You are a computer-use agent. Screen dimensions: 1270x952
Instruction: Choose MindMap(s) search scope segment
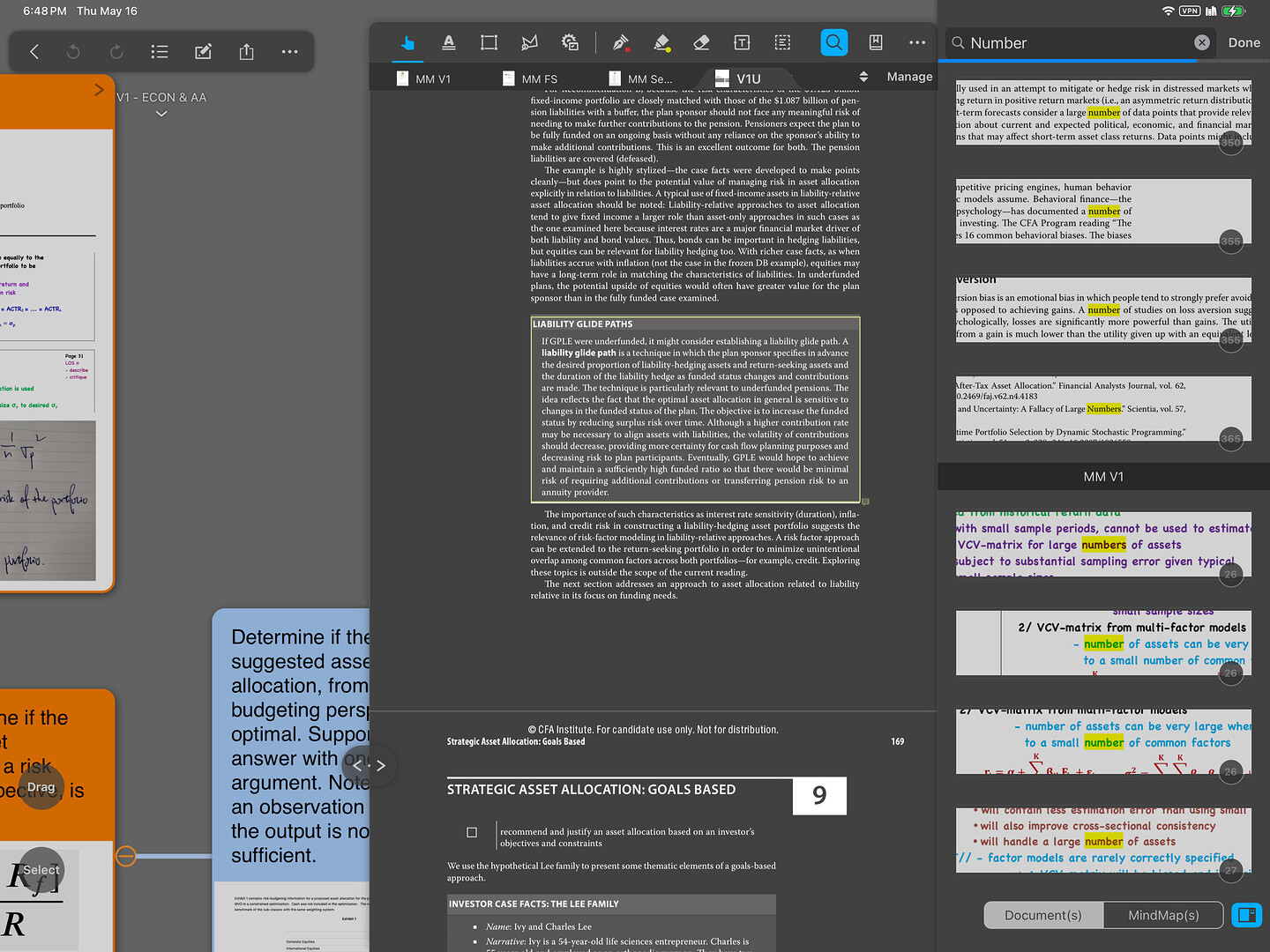(x=1163, y=915)
